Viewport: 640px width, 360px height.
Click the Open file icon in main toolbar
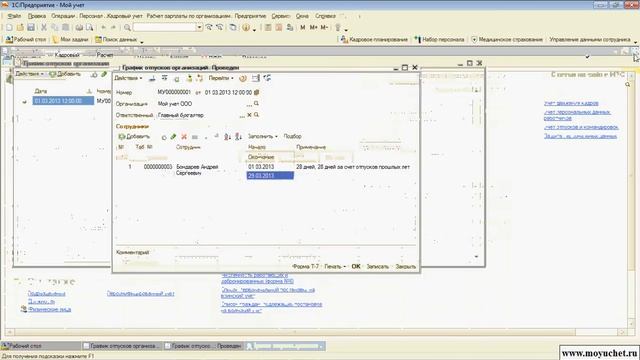20,27
